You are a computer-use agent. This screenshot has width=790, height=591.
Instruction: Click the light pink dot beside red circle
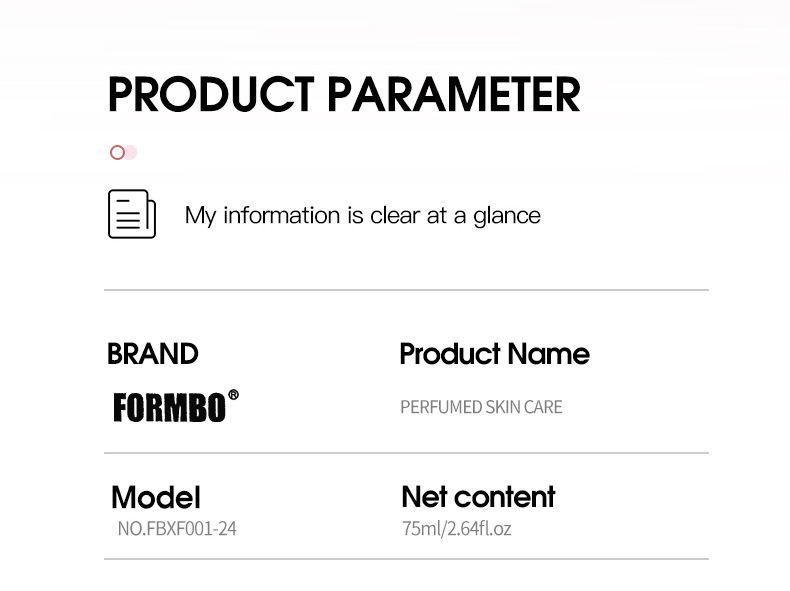coord(131,152)
